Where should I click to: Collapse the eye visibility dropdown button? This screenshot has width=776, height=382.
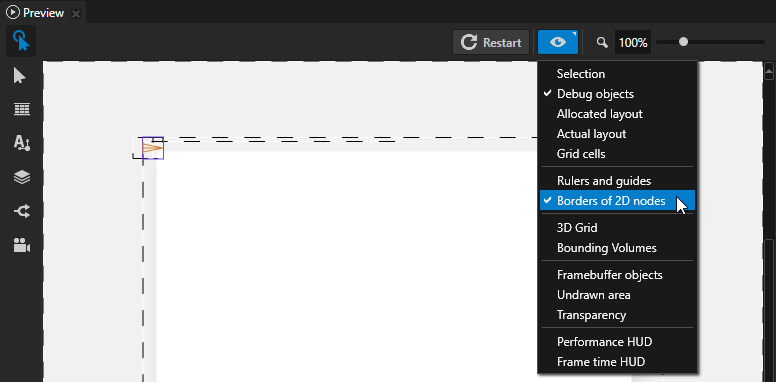point(558,42)
